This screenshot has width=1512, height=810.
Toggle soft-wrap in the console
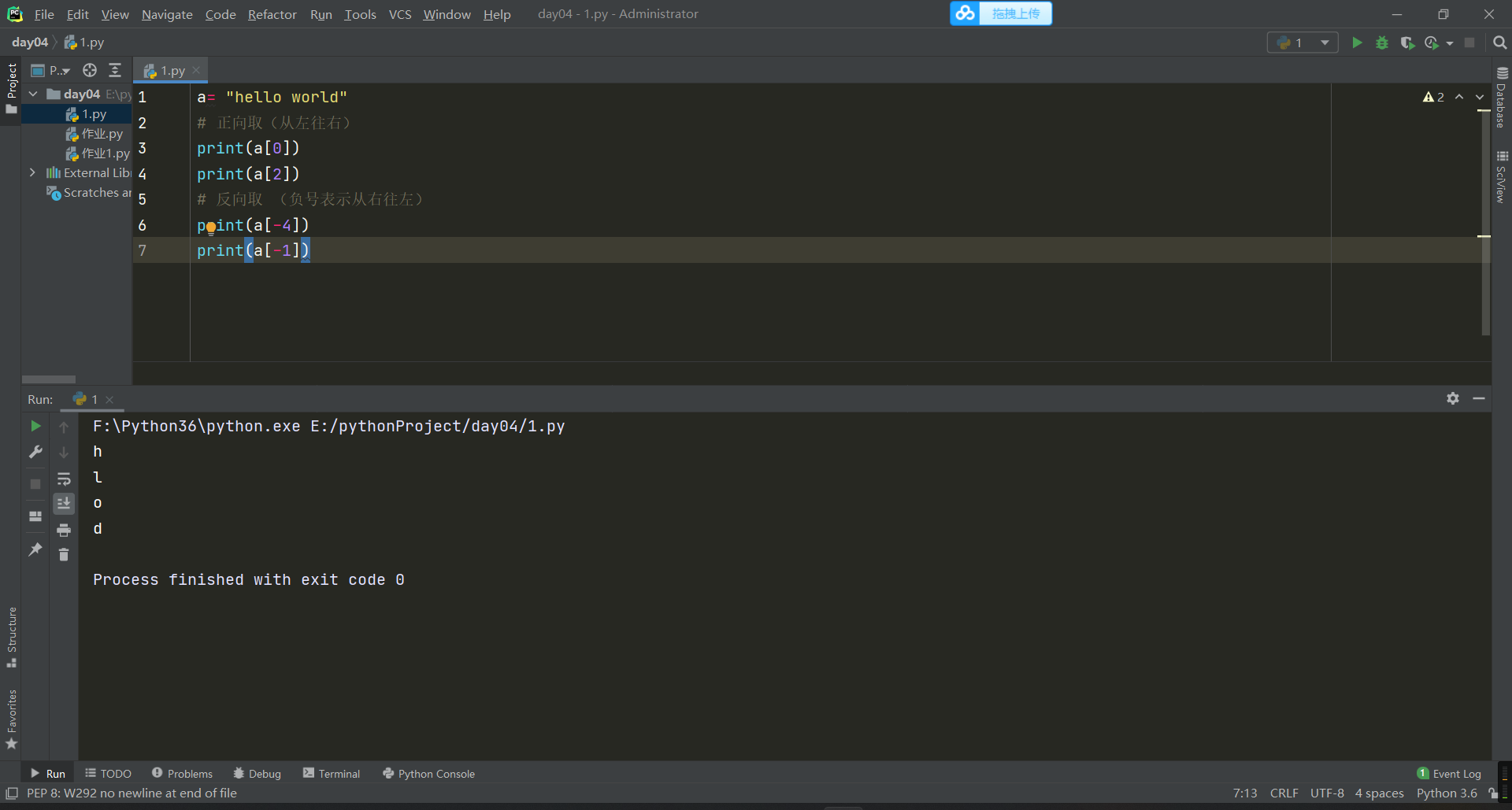point(64,479)
